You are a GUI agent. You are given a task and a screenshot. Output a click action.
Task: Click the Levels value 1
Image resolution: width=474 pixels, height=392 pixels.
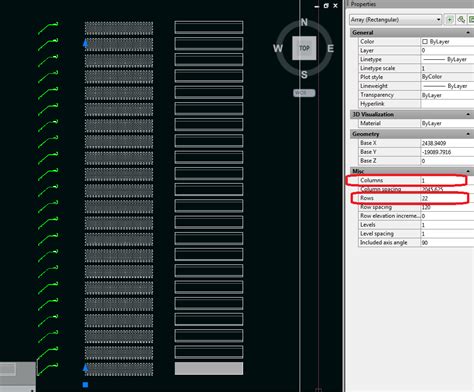[x=447, y=225]
